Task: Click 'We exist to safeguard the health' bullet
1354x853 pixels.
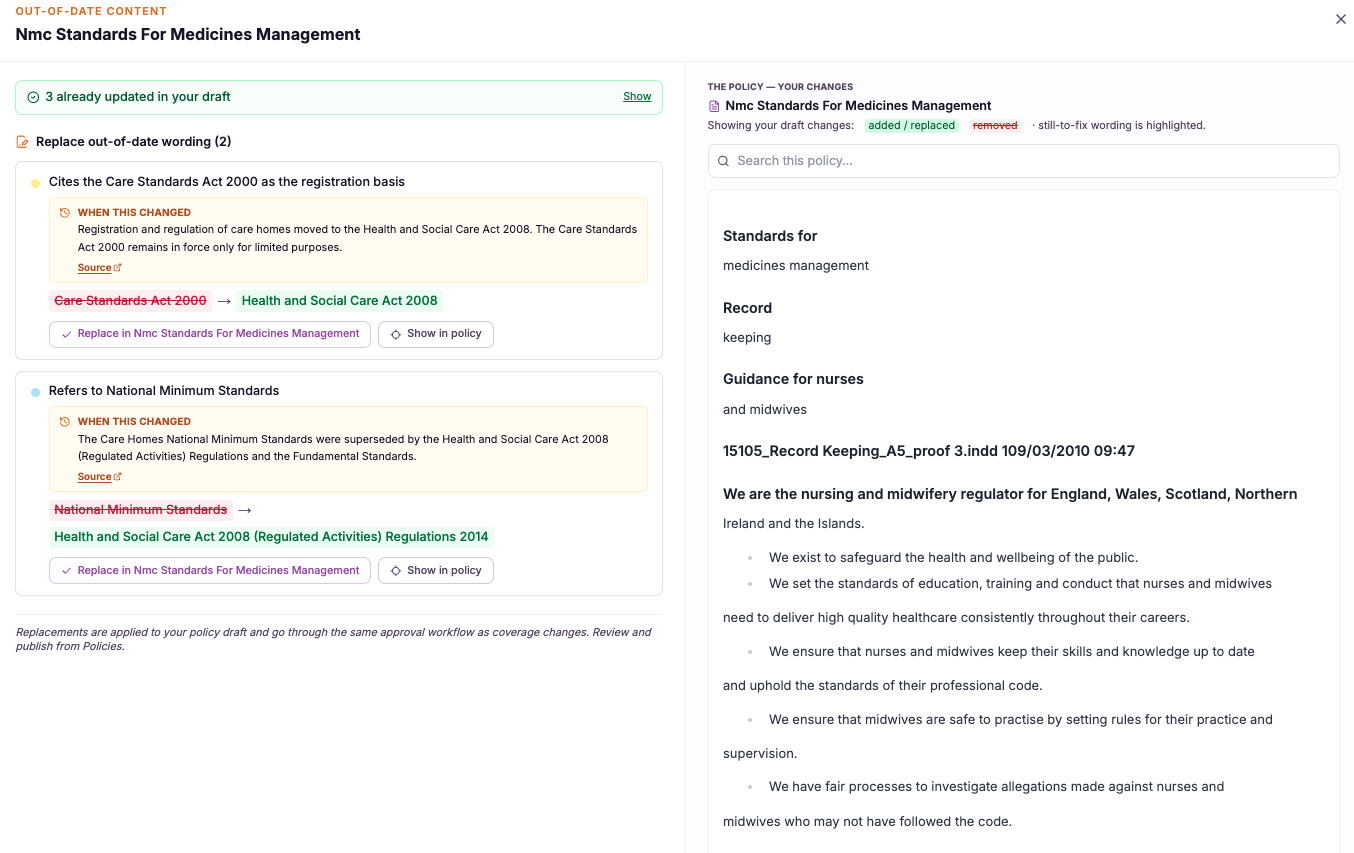Action: click(x=953, y=558)
